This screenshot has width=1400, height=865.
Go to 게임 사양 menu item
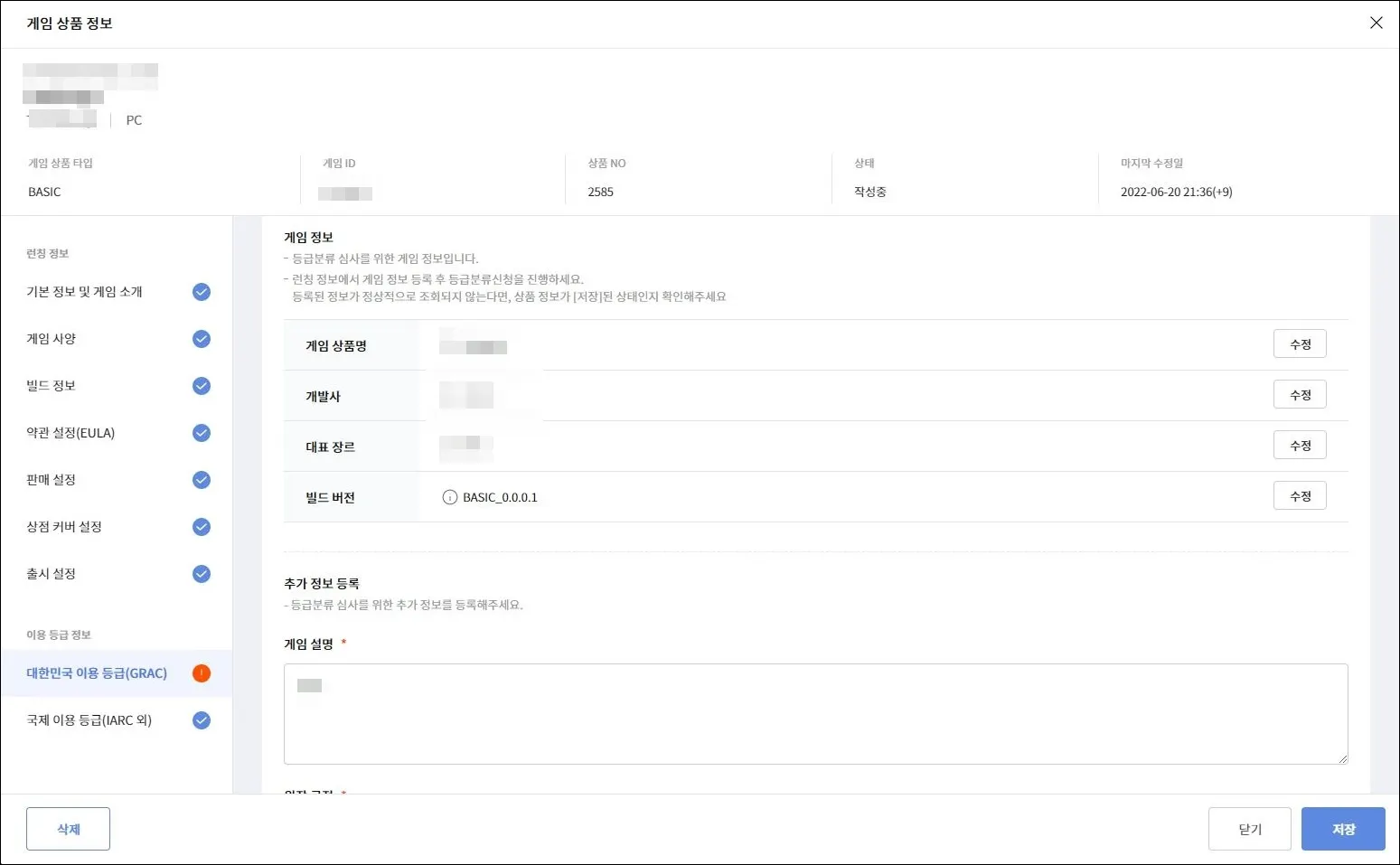[x=117, y=339]
